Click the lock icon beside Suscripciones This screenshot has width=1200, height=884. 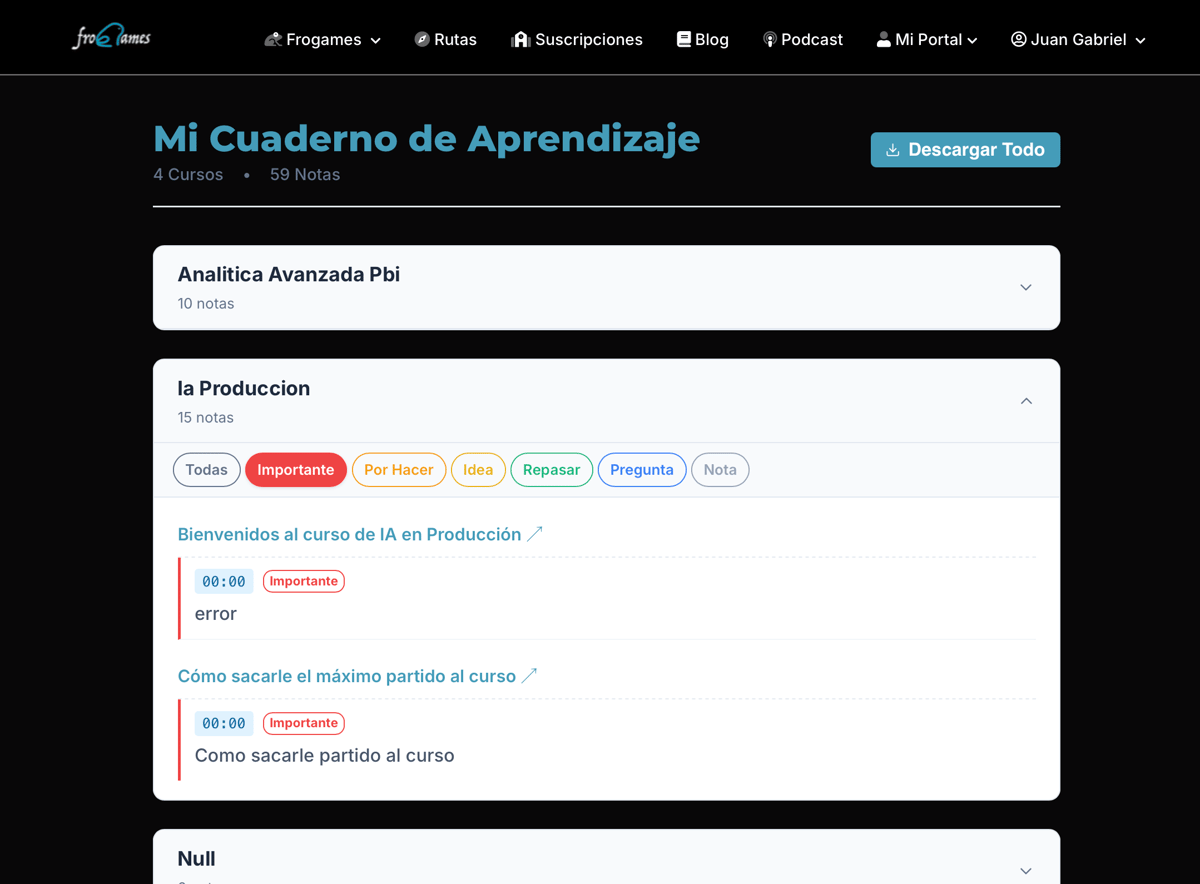[x=519, y=39]
